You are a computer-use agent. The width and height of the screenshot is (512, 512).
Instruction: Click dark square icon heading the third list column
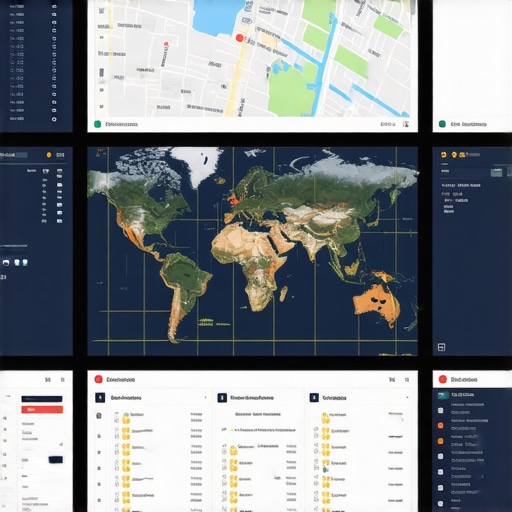pos(314,398)
